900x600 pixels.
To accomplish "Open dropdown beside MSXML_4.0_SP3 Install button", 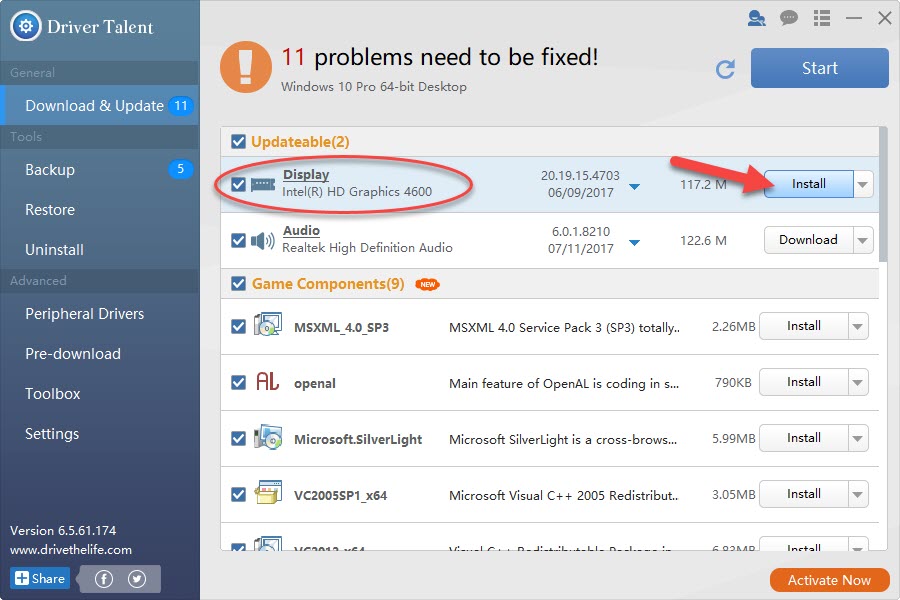I will [858, 327].
